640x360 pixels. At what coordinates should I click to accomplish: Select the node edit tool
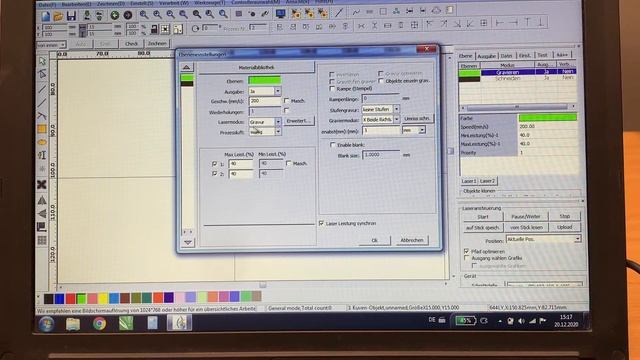coord(42,74)
